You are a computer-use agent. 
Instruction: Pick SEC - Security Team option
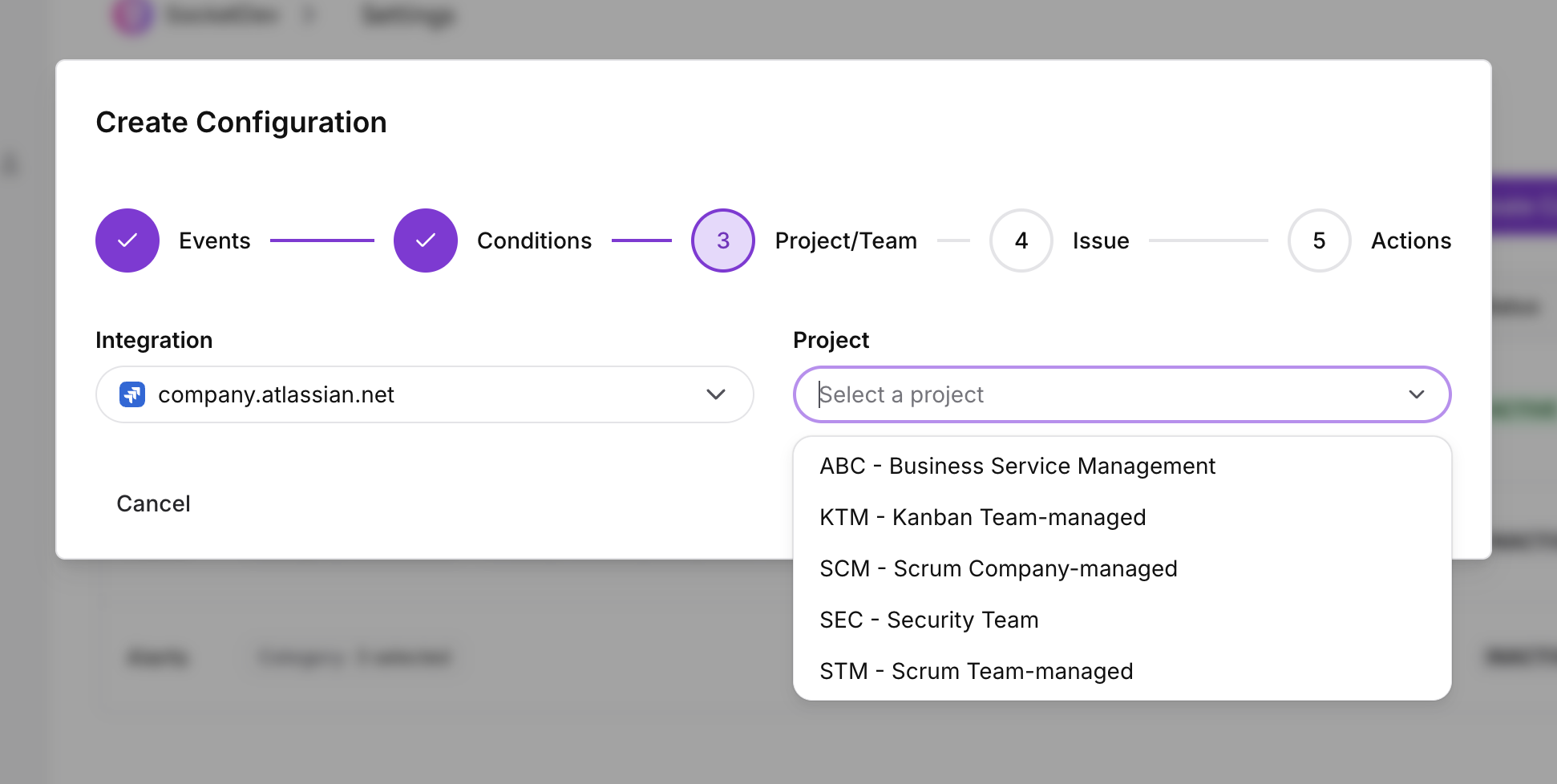coord(1122,620)
